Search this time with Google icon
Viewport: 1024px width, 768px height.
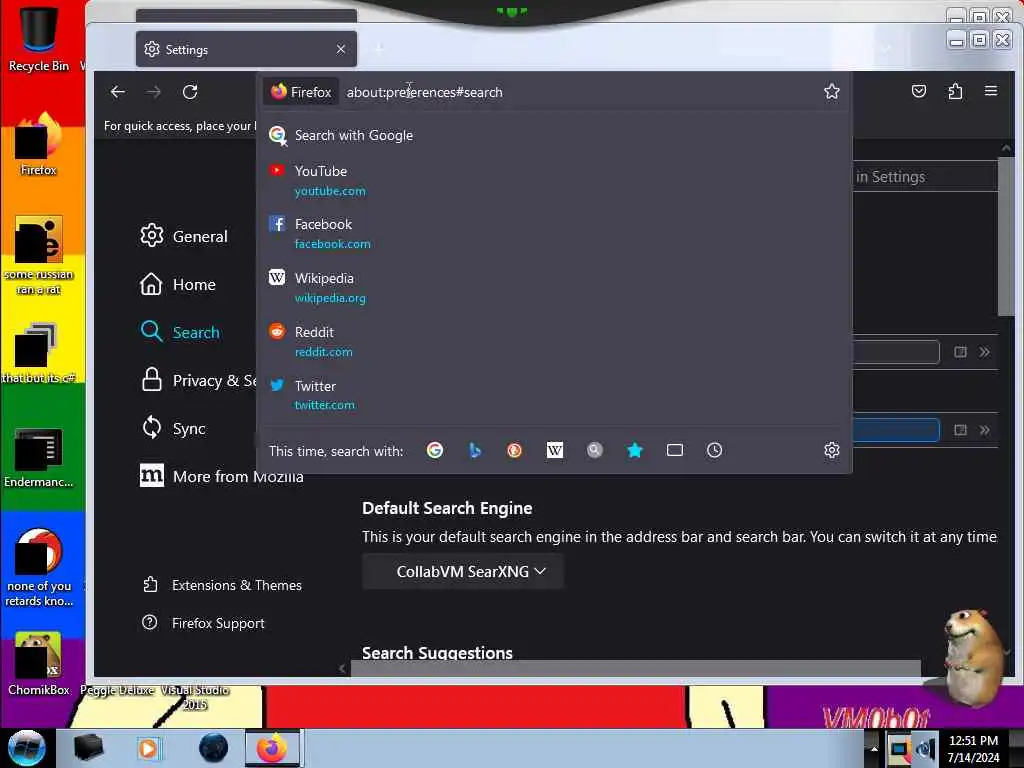(x=435, y=450)
